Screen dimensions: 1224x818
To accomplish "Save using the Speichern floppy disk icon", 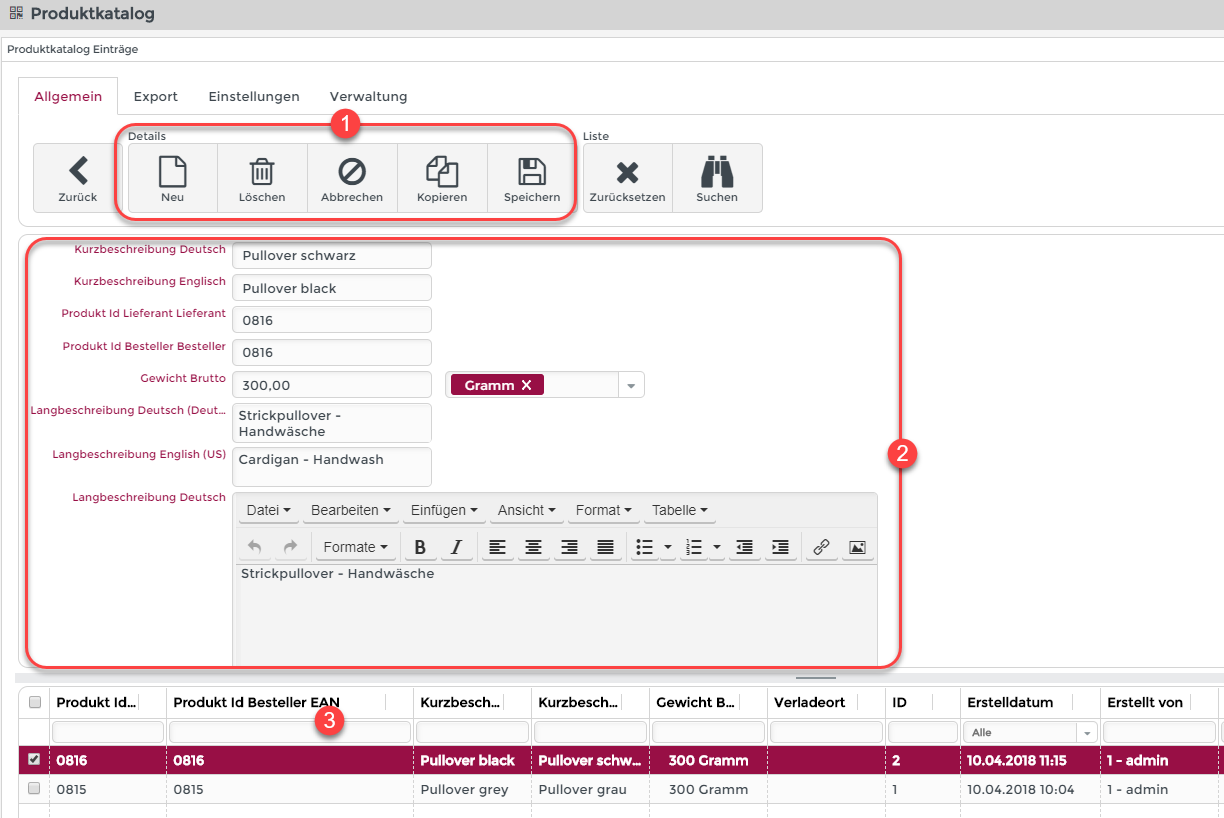I will pyautogui.click(x=532, y=172).
